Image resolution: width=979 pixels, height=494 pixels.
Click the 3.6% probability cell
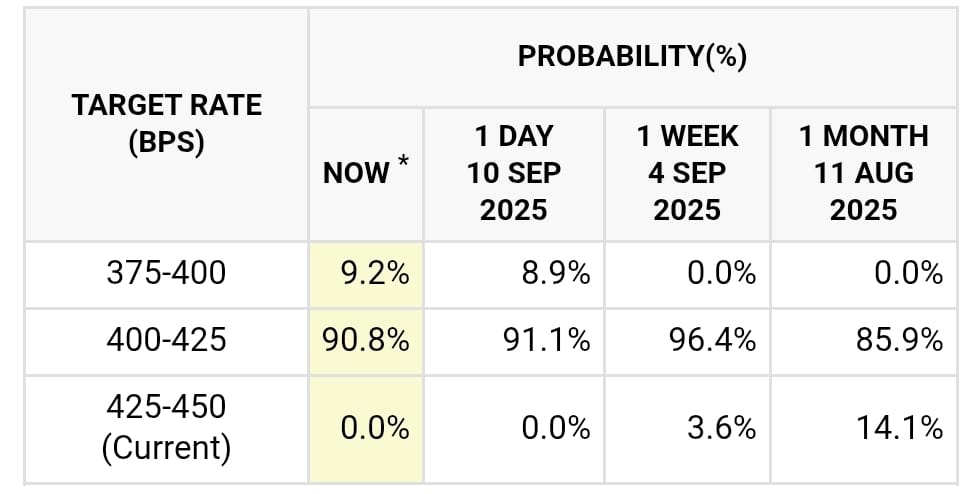coord(687,429)
